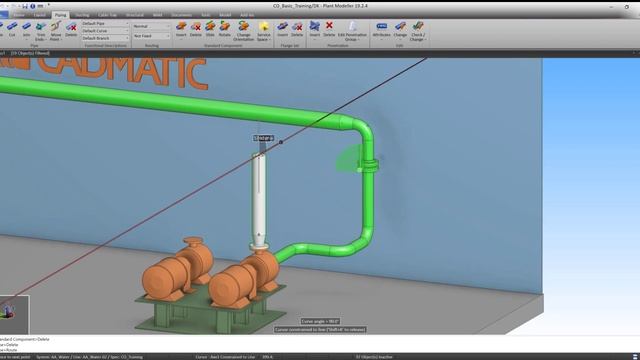This screenshot has height=360, width=640.
Task: Switch to the Add-ins ribbon tab
Action: [247, 15]
